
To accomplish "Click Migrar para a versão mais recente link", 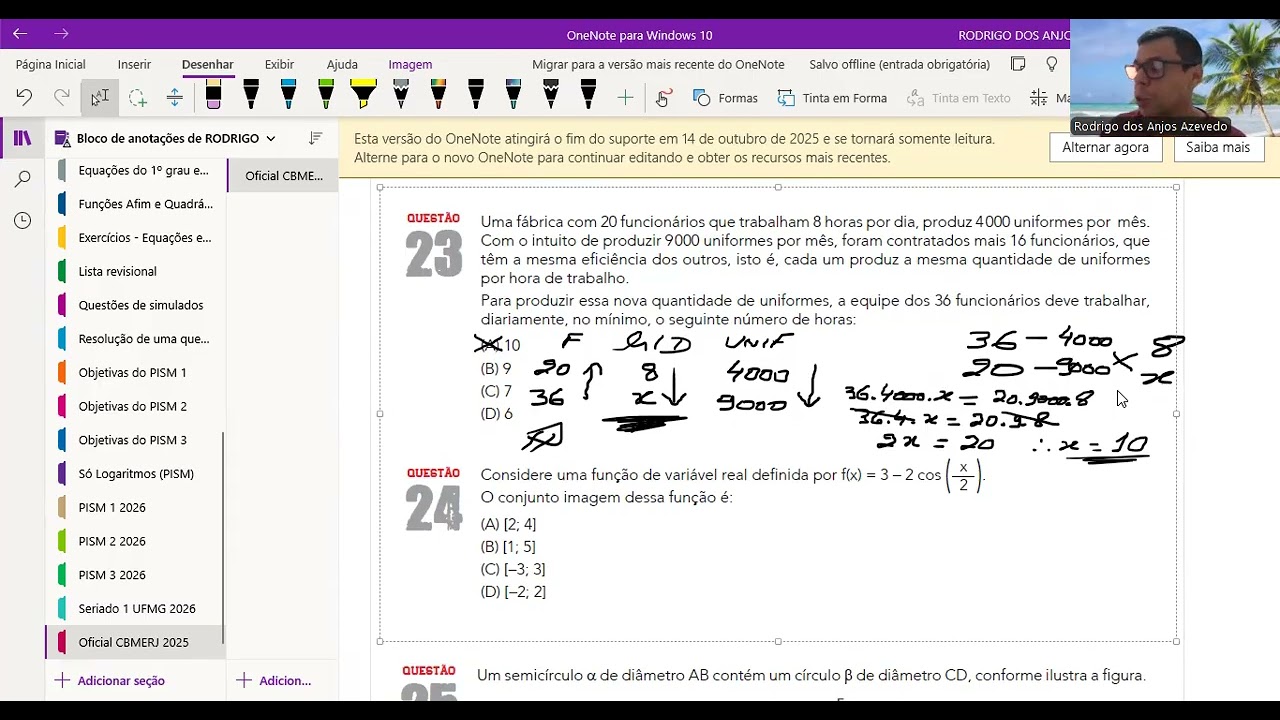I will [658, 64].
